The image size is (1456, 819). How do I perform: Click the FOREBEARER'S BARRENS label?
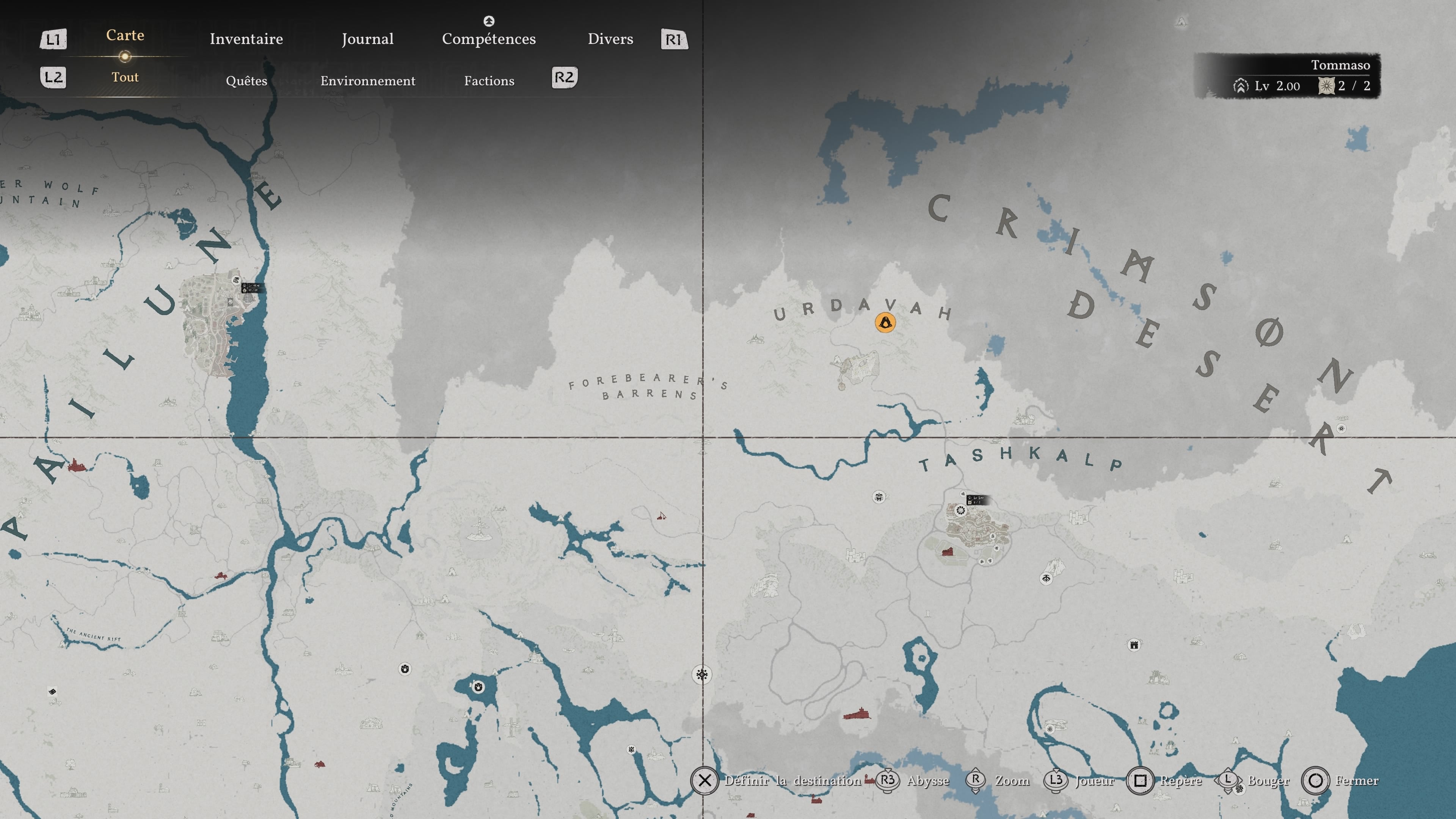point(648,387)
